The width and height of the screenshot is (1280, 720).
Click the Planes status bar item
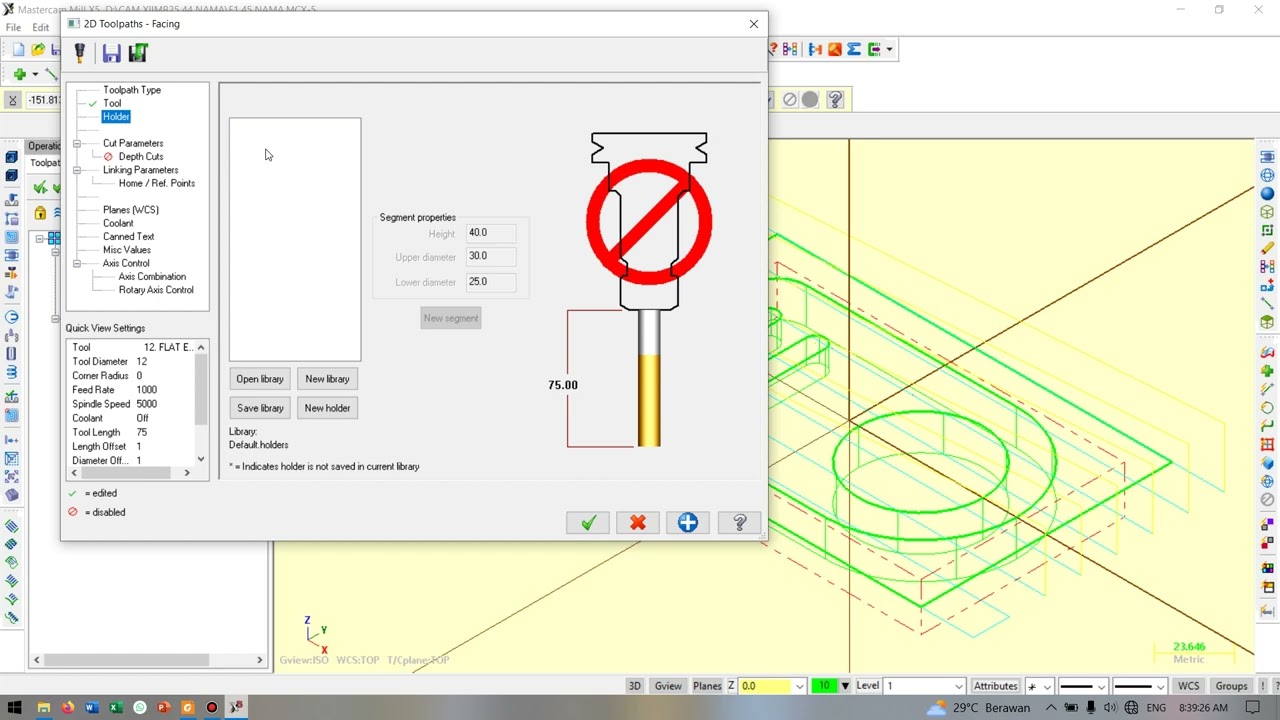[707, 686]
